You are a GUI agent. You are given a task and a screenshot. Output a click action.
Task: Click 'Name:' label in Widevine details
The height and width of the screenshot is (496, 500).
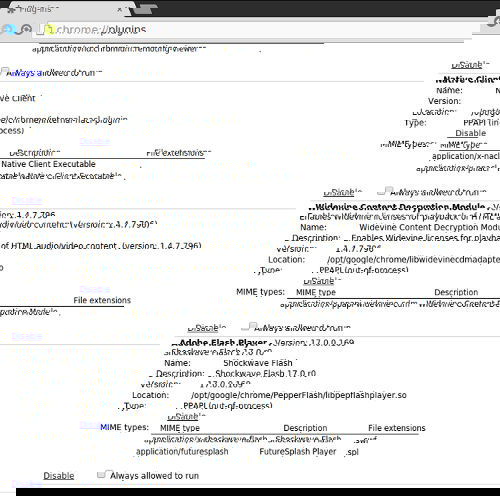pyautogui.click(x=313, y=227)
